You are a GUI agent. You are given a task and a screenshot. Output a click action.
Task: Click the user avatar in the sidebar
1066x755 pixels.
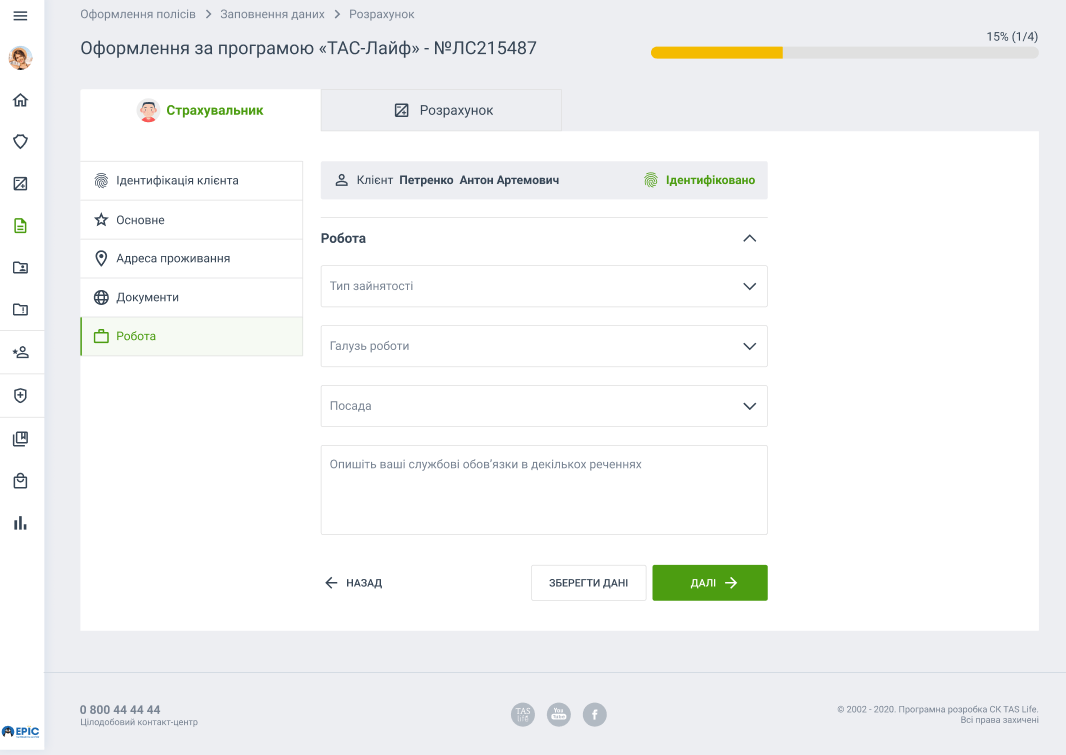coord(20,58)
